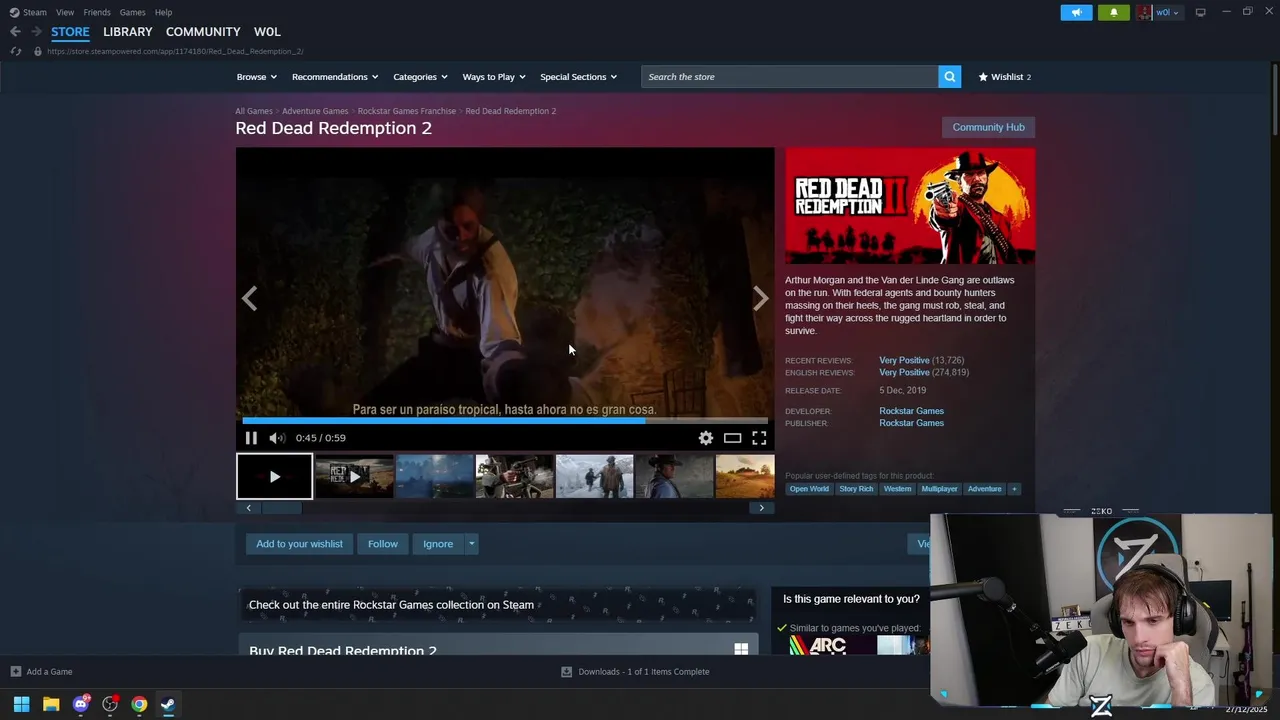Click the w0l profile avatar
The width and height of the screenshot is (1280, 720).
(1143, 12)
